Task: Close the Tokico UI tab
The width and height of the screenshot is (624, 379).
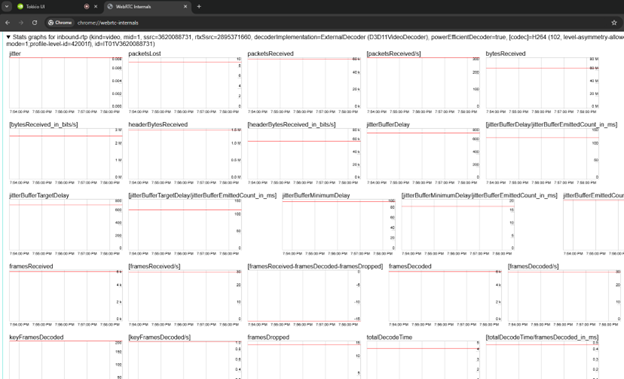Action: (x=96, y=6)
